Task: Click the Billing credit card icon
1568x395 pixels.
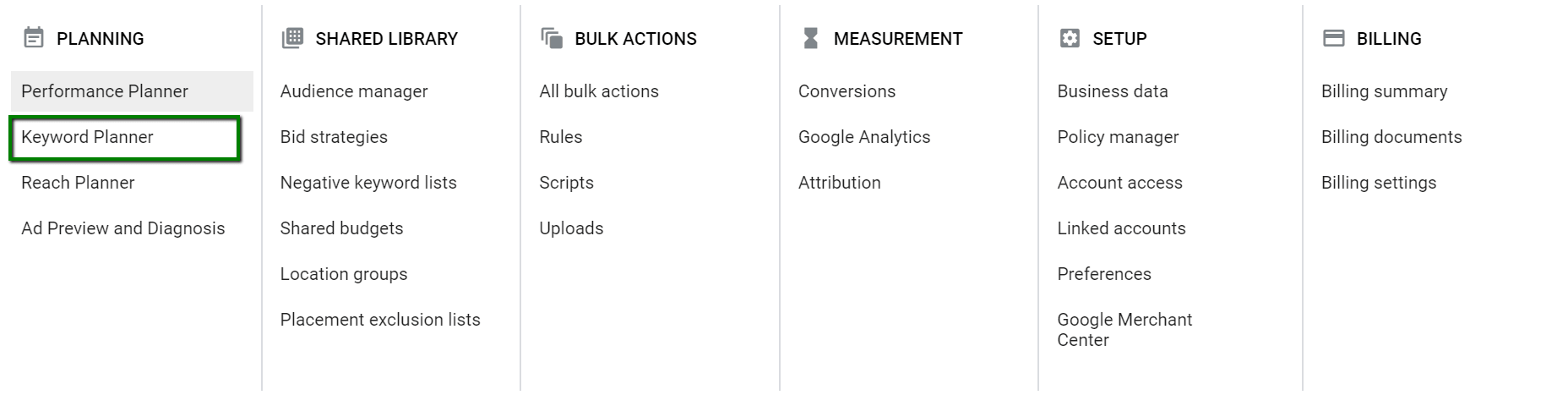Action: coord(1333,38)
